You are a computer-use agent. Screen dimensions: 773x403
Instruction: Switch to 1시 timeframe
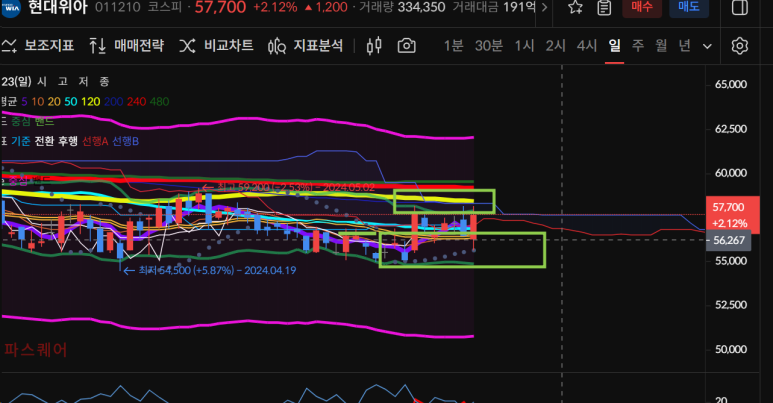click(524, 46)
